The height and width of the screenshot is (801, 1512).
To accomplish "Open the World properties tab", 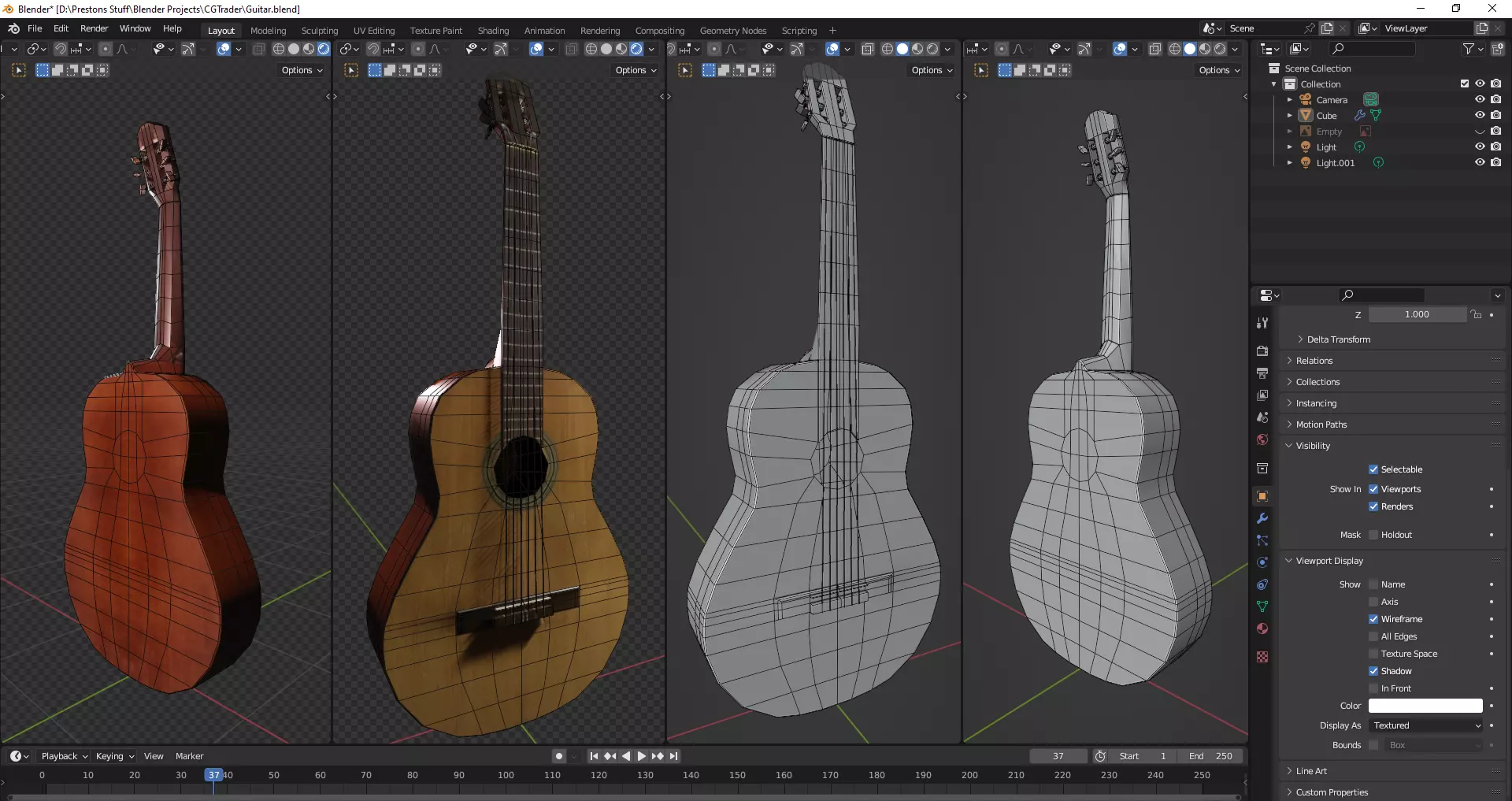I will click(x=1262, y=439).
